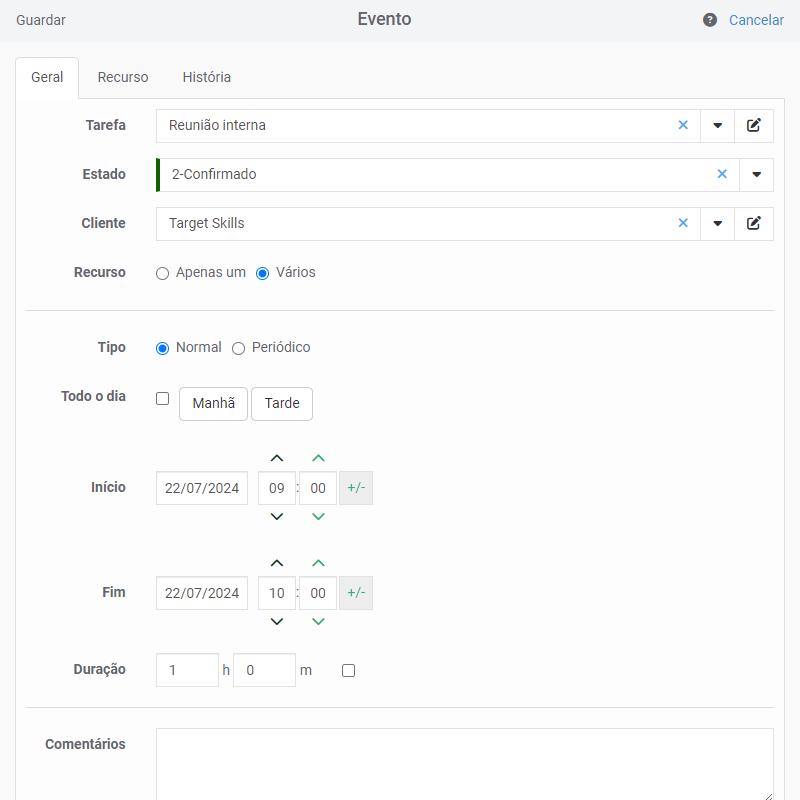Clear the Tarefa value with X icon
800x800 pixels.
[683, 126]
